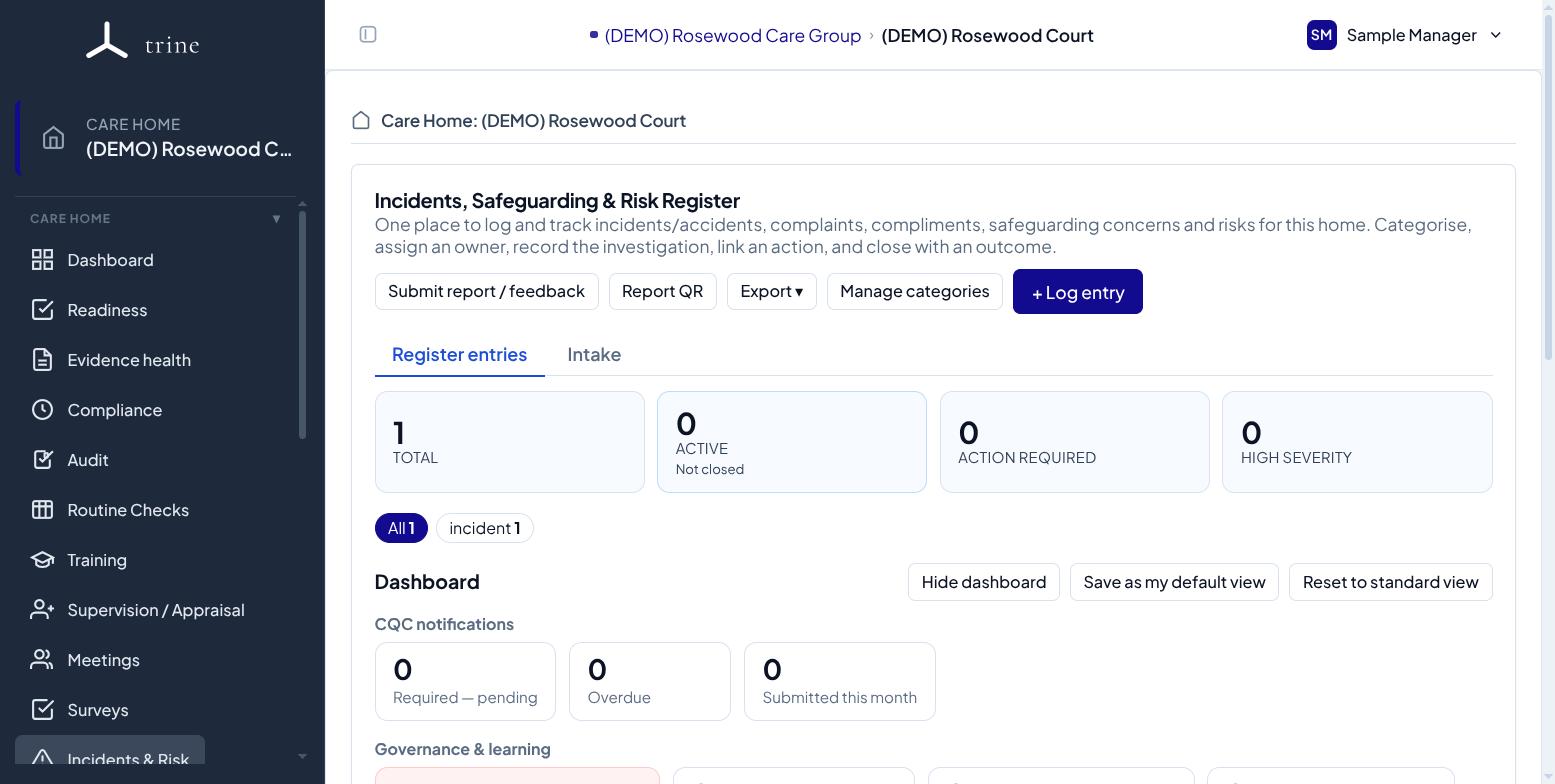This screenshot has width=1555, height=784.
Task: Switch to the Register entries tab
Action: [x=459, y=355]
